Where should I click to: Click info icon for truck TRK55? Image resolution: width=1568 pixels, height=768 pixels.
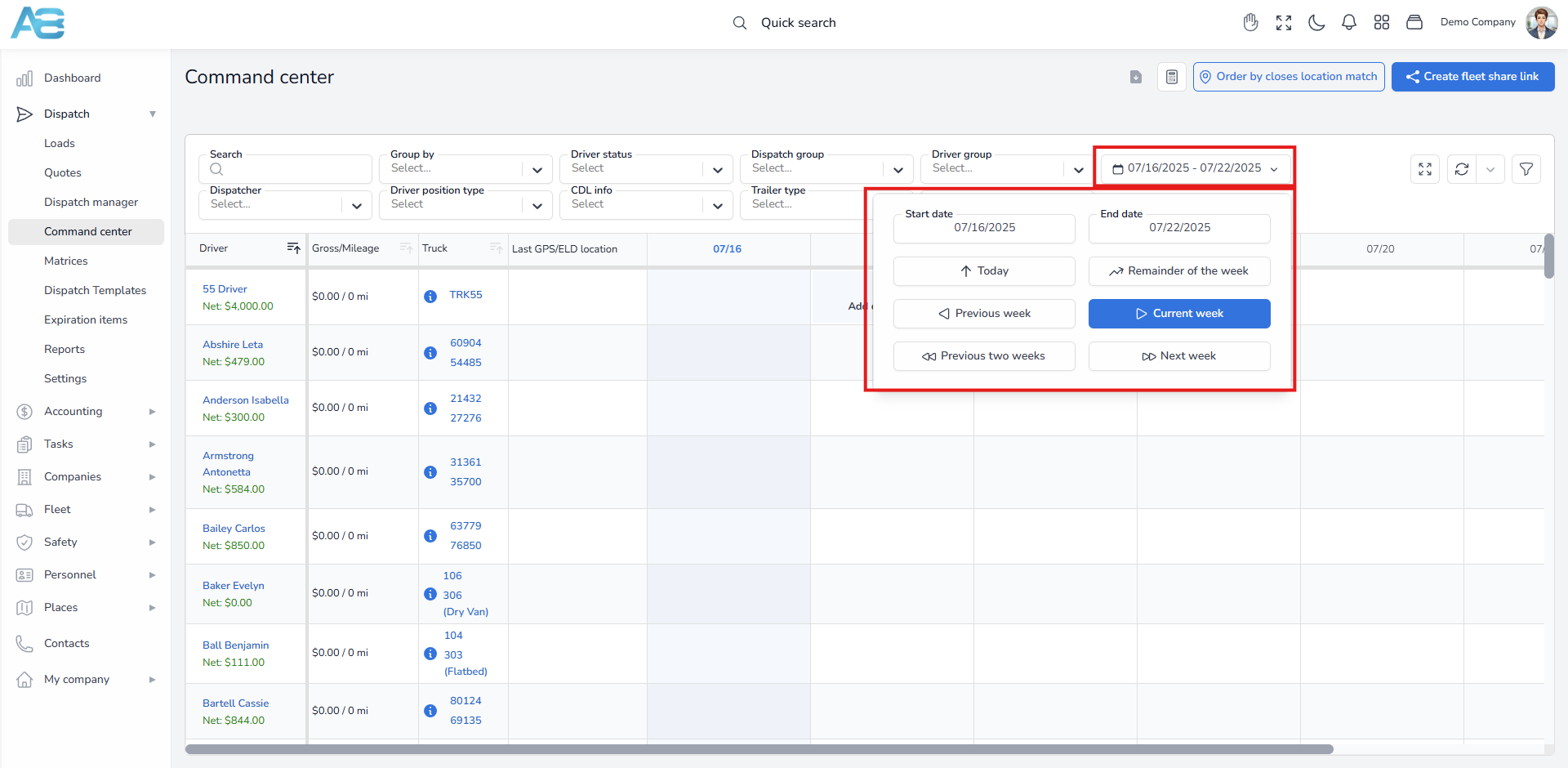click(430, 297)
